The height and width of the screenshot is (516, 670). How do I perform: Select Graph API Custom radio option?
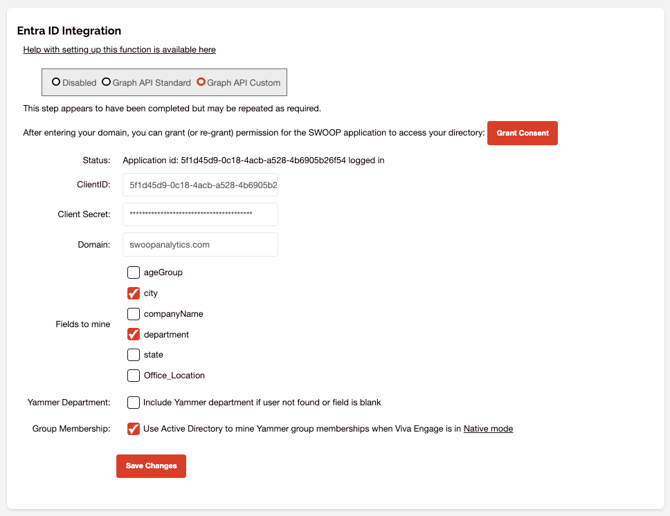(201, 82)
